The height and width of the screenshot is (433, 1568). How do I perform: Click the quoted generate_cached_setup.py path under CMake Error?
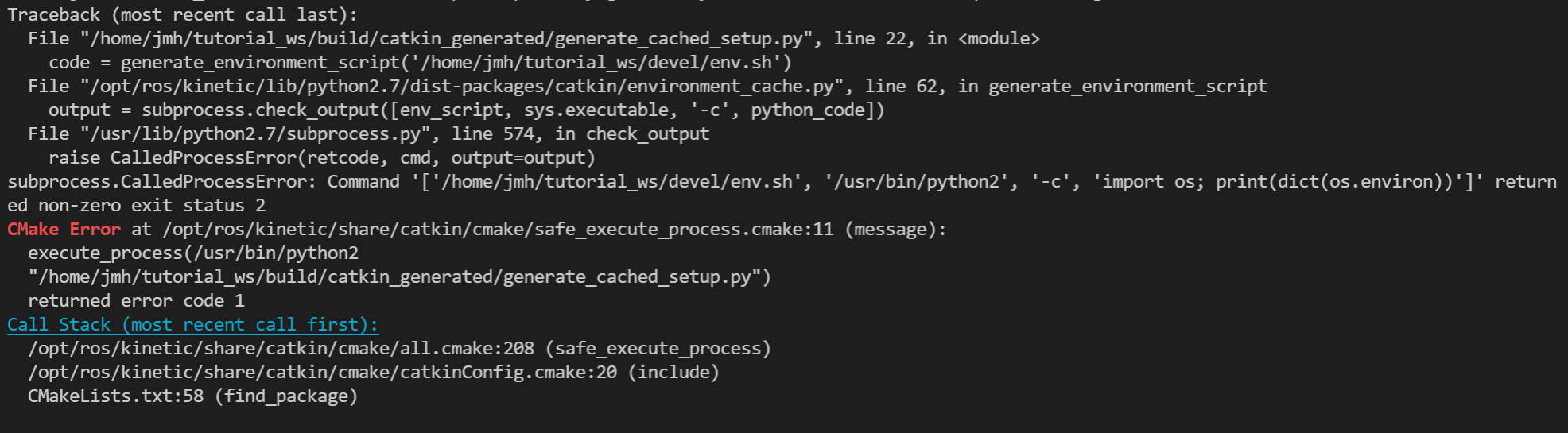point(399,276)
